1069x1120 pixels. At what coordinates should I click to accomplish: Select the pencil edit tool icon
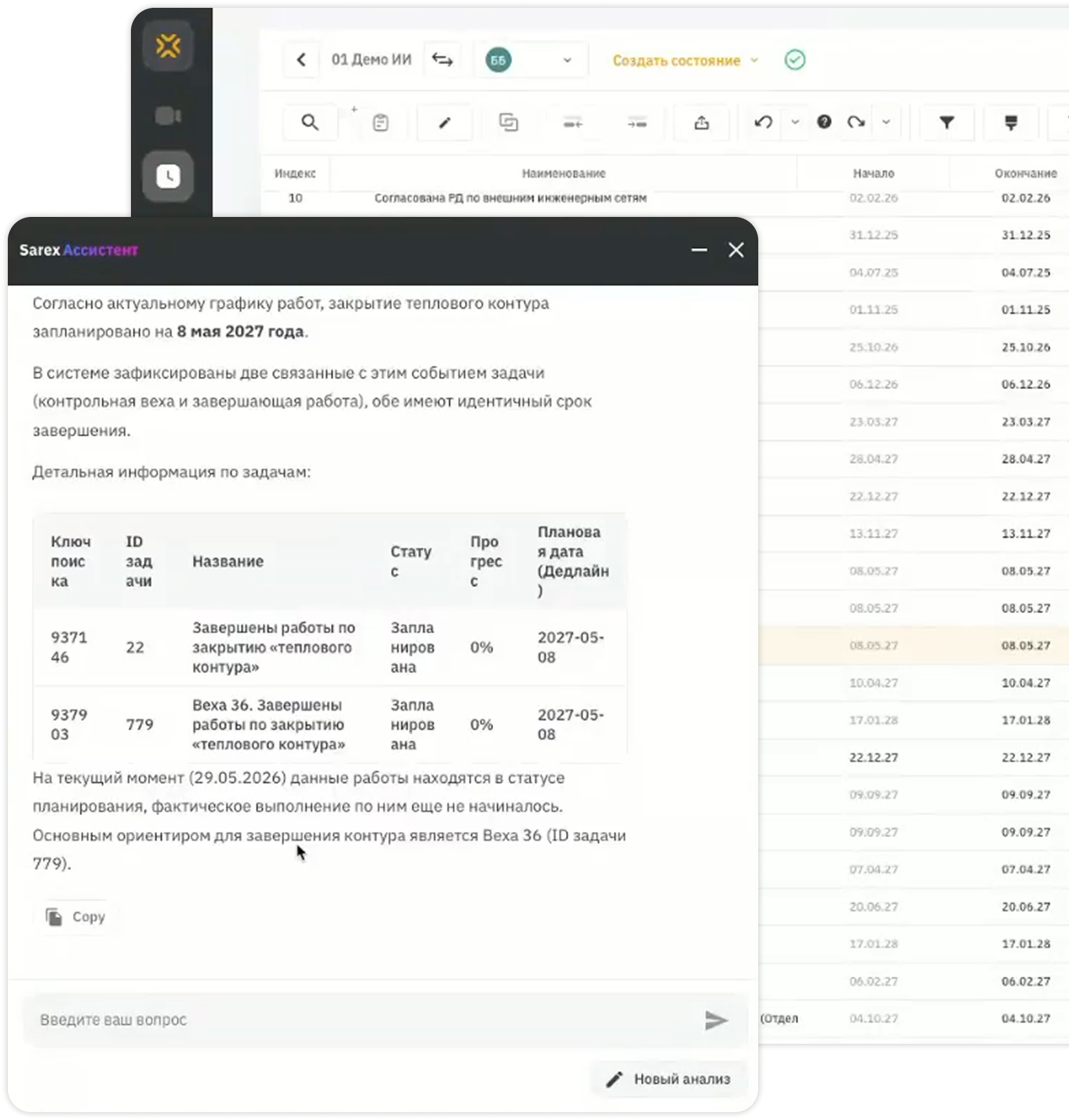pos(444,122)
